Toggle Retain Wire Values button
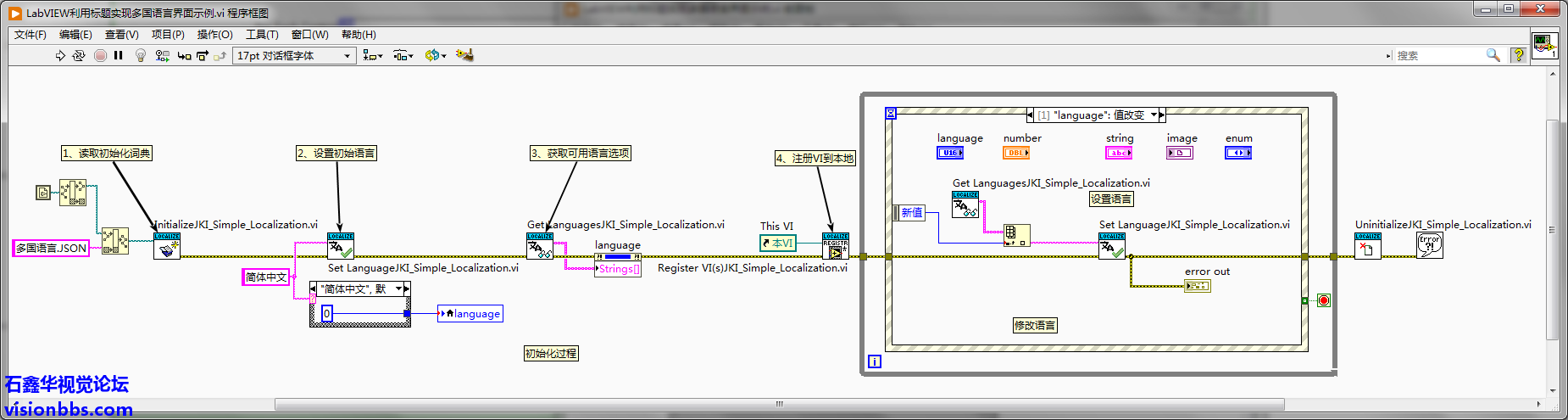 click(162, 55)
